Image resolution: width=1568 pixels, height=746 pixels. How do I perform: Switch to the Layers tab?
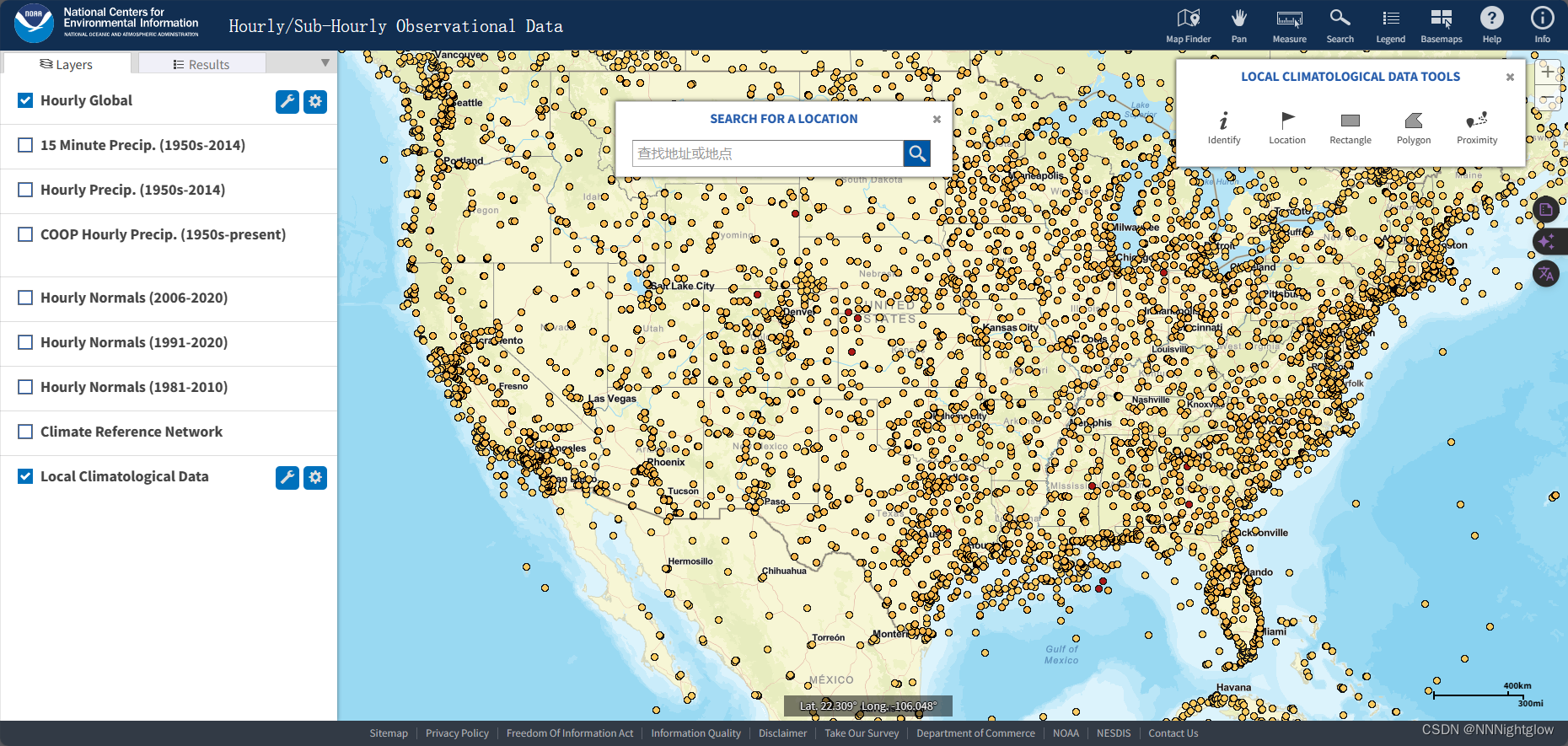[67, 64]
